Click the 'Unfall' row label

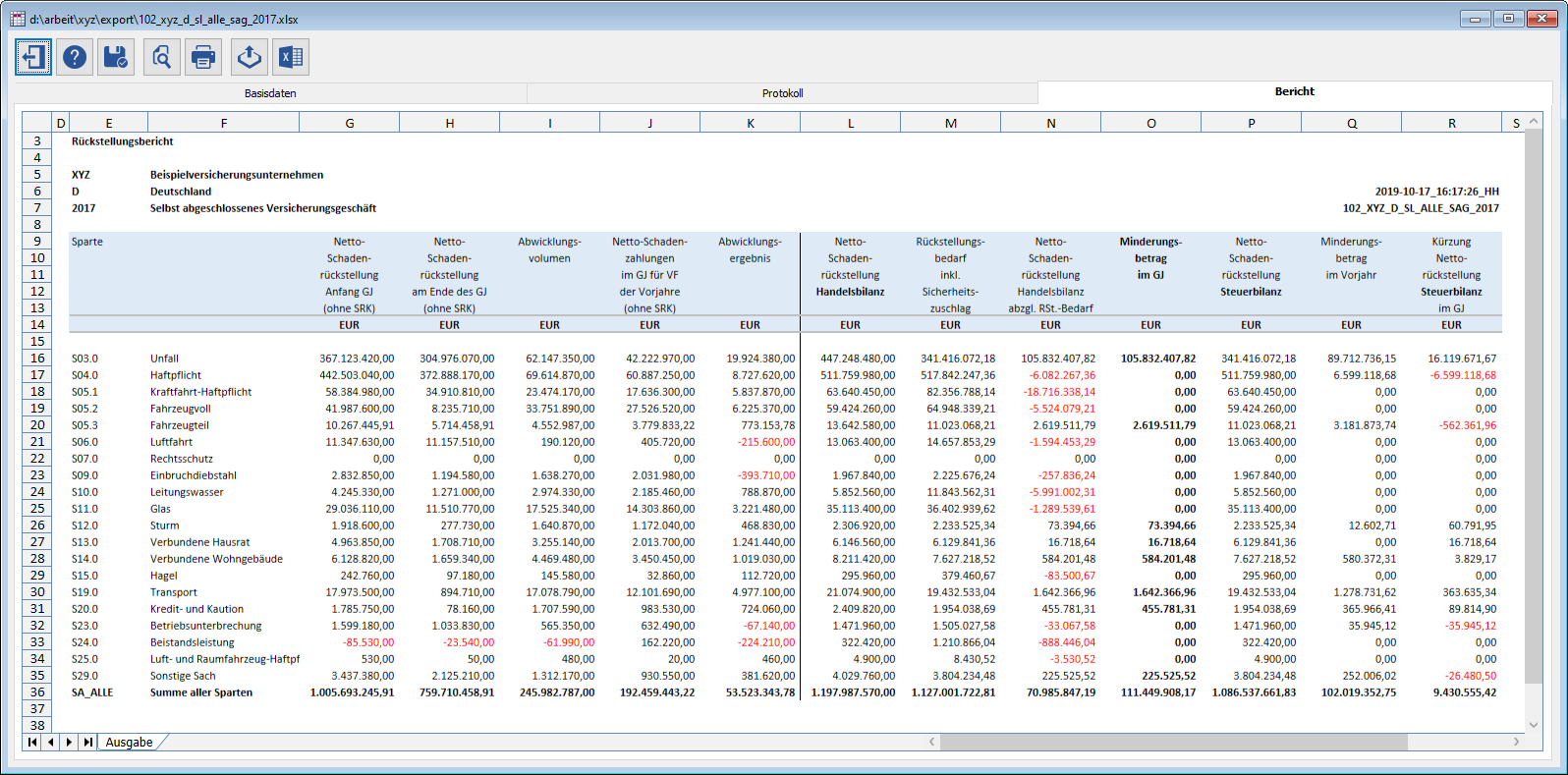coord(164,359)
